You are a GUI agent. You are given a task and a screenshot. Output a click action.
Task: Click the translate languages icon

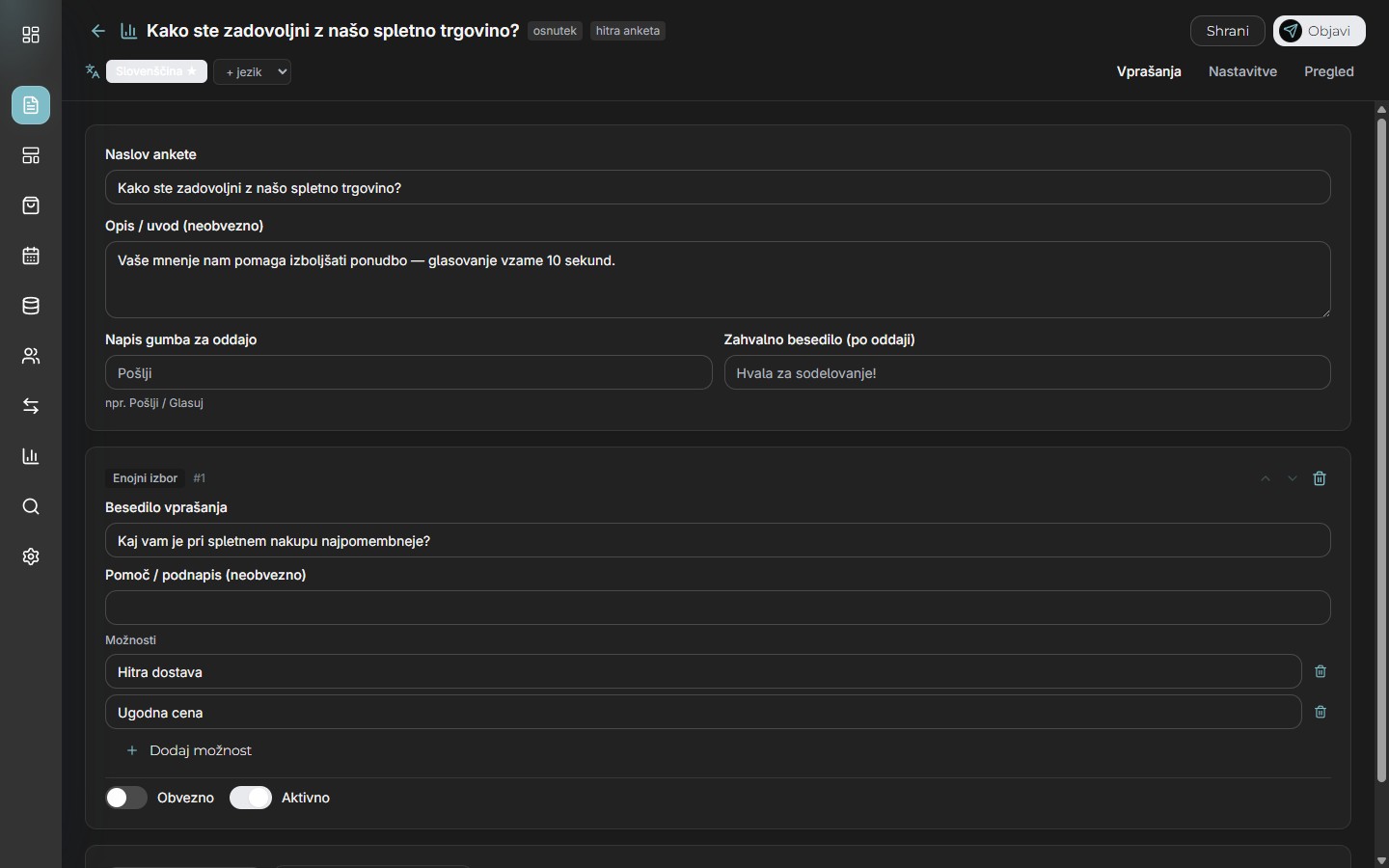point(93,71)
